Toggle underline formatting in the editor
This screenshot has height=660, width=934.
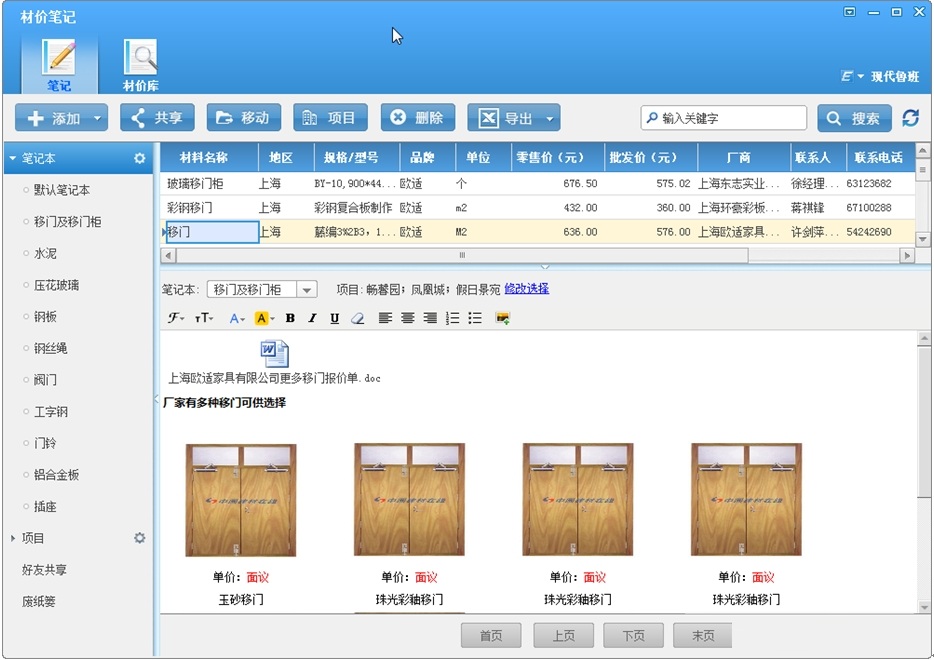click(334, 318)
